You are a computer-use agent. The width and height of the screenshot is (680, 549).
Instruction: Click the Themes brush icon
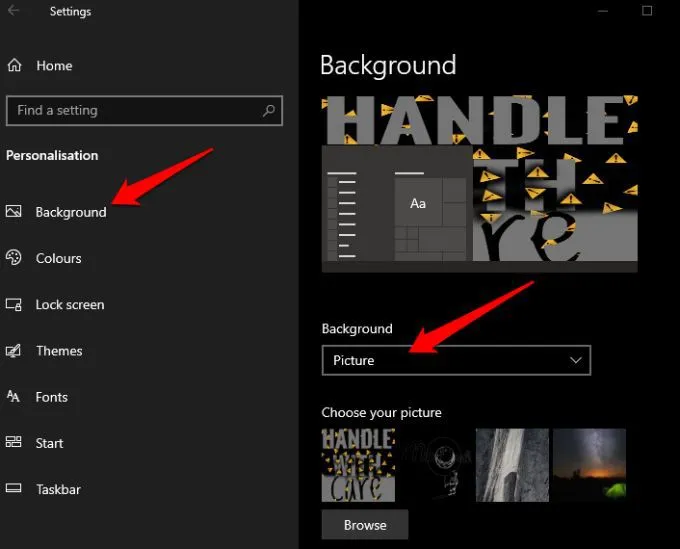click(x=13, y=350)
